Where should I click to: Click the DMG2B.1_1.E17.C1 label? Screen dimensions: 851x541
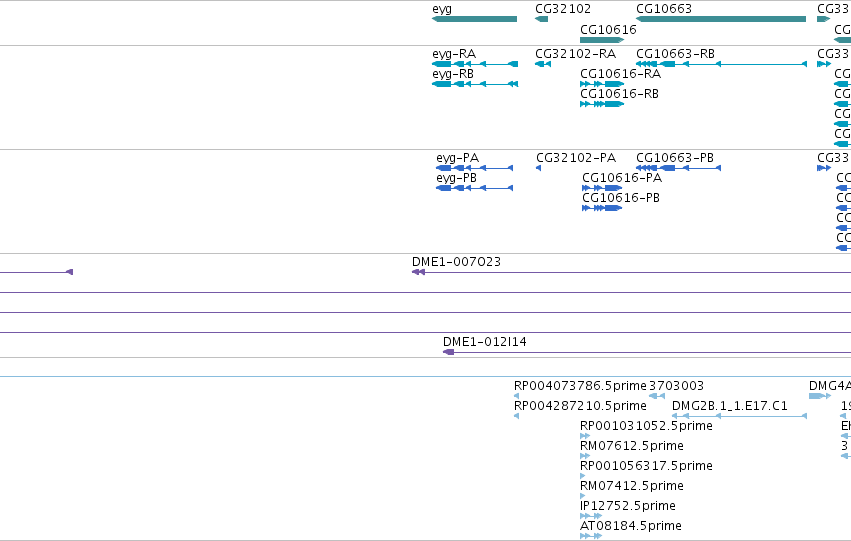[729, 406]
